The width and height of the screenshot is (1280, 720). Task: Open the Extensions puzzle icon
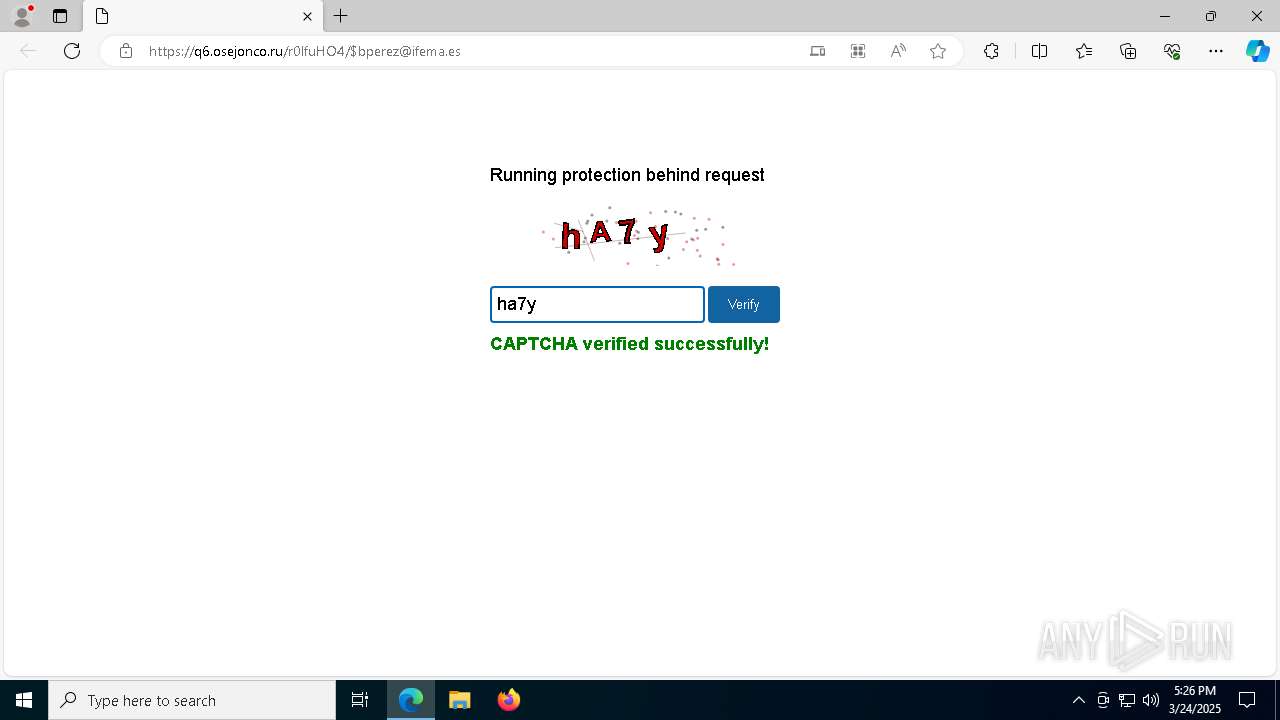pyautogui.click(x=991, y=51)
